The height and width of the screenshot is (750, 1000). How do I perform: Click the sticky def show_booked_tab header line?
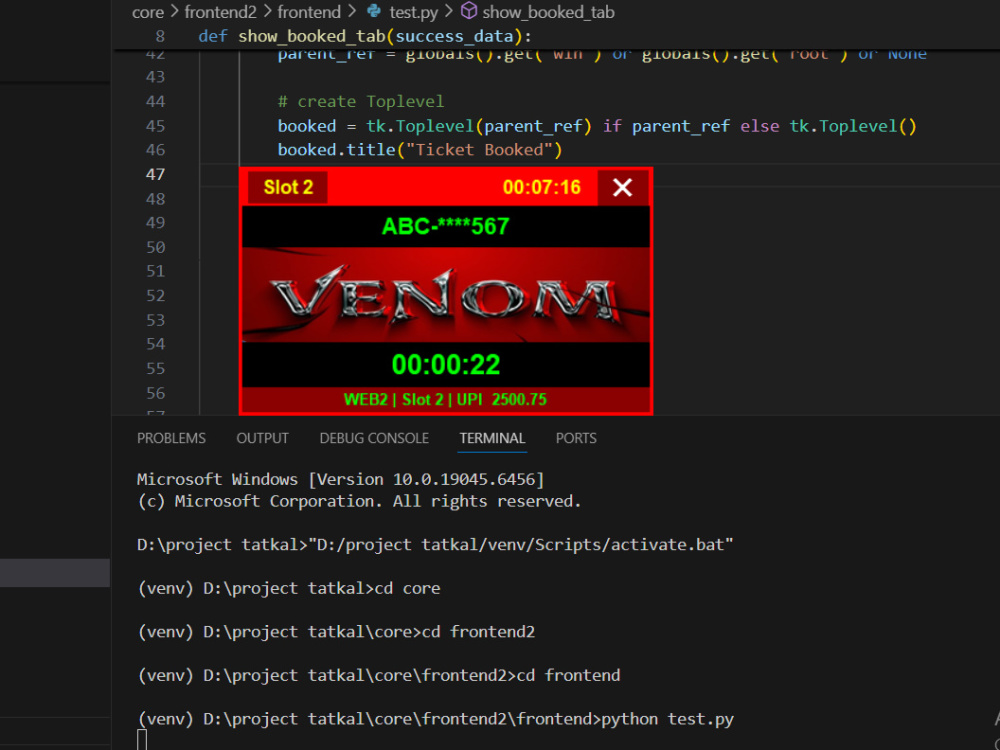point(365,36)
